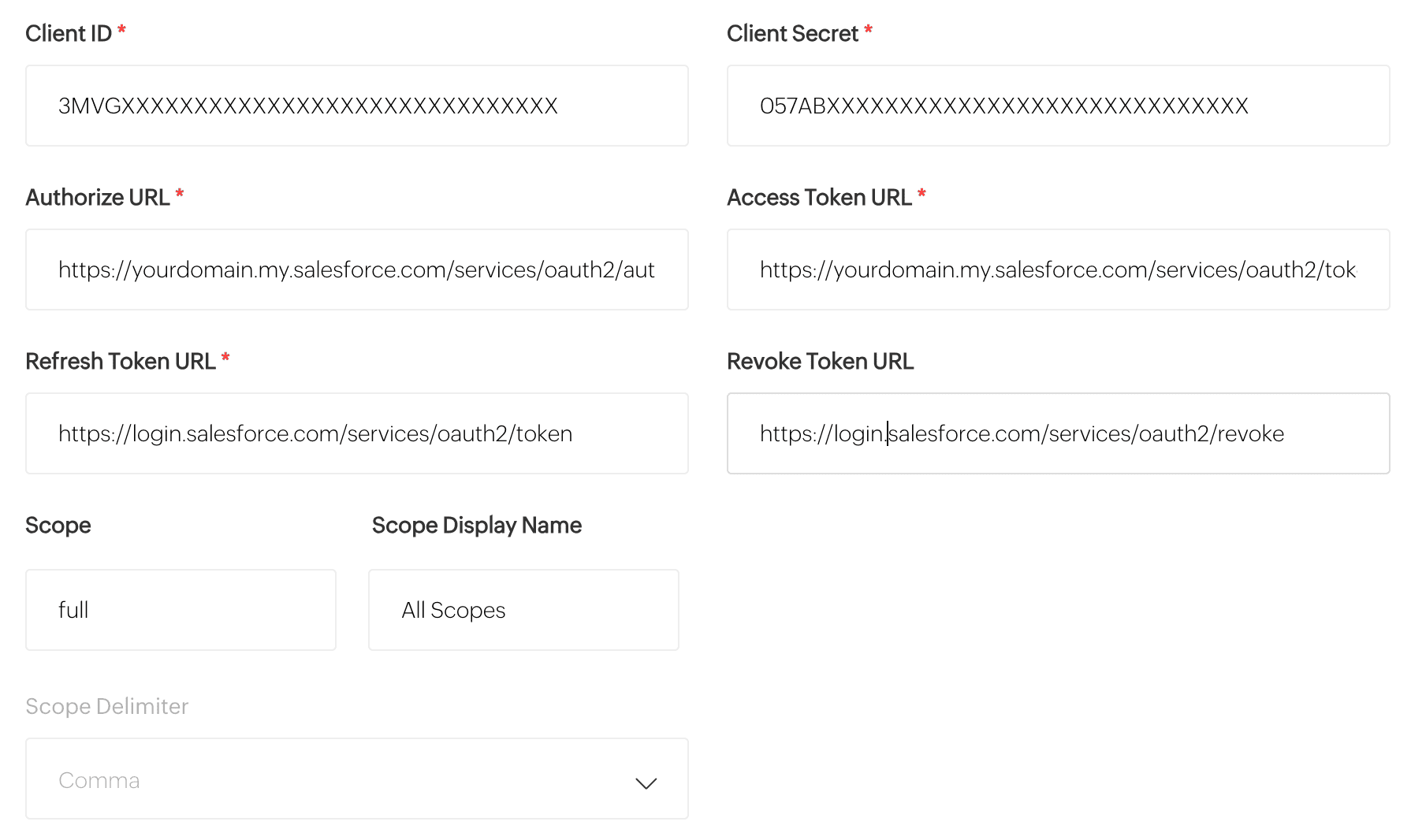1411x840 pixels.
Task: Click the 'All Scopes' display name field
Action: click(523, 610)
